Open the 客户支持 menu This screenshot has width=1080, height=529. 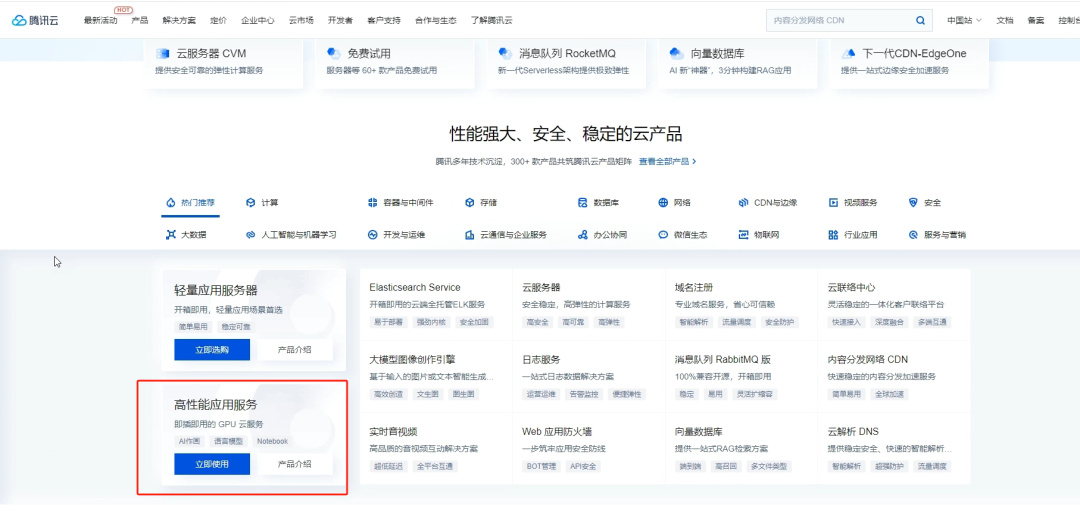[384, 21]
